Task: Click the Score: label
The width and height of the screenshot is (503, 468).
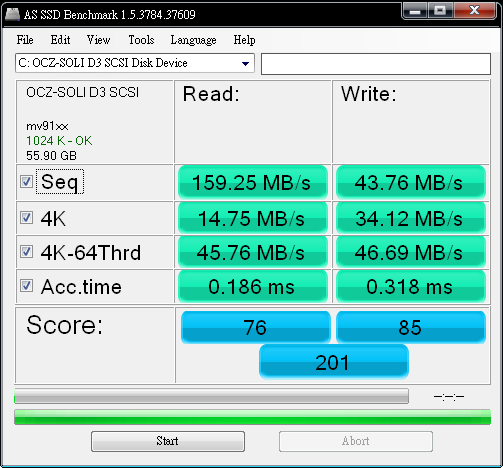Action: (x=65, y=325)
